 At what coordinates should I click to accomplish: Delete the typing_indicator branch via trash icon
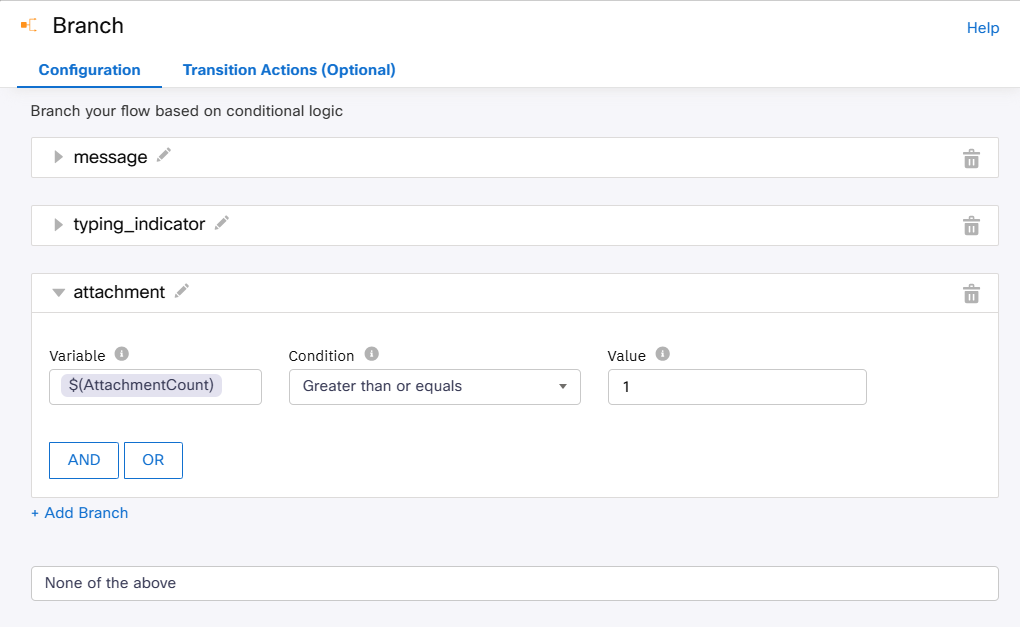click(970, 226)
